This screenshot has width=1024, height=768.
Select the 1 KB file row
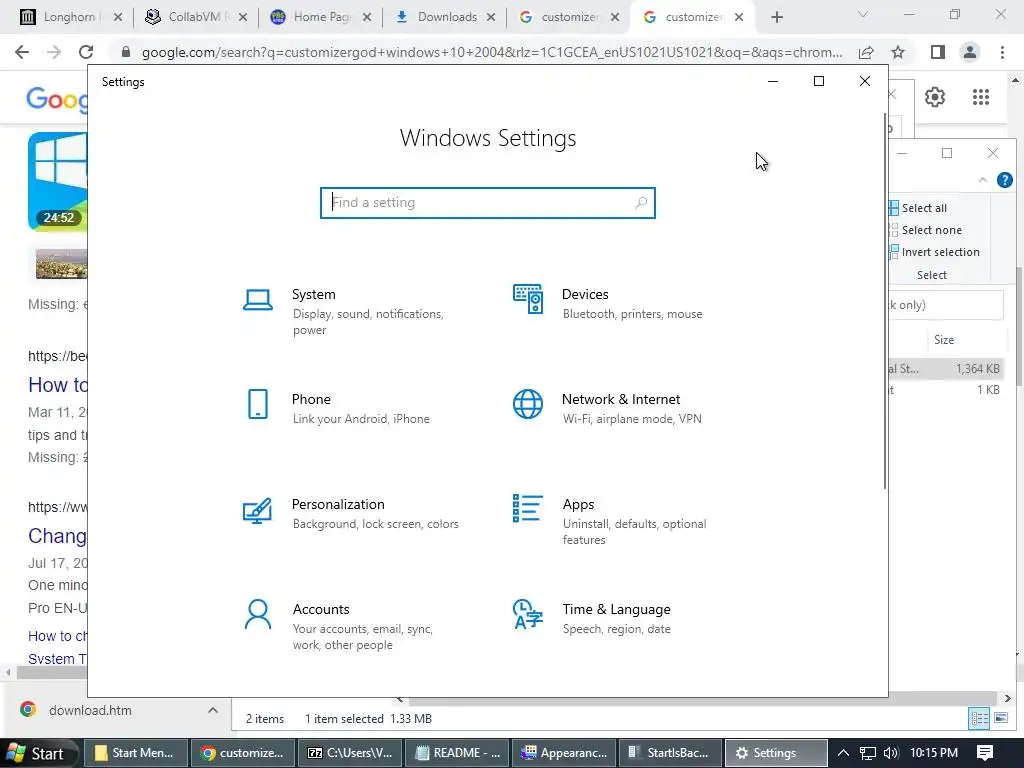946,390
